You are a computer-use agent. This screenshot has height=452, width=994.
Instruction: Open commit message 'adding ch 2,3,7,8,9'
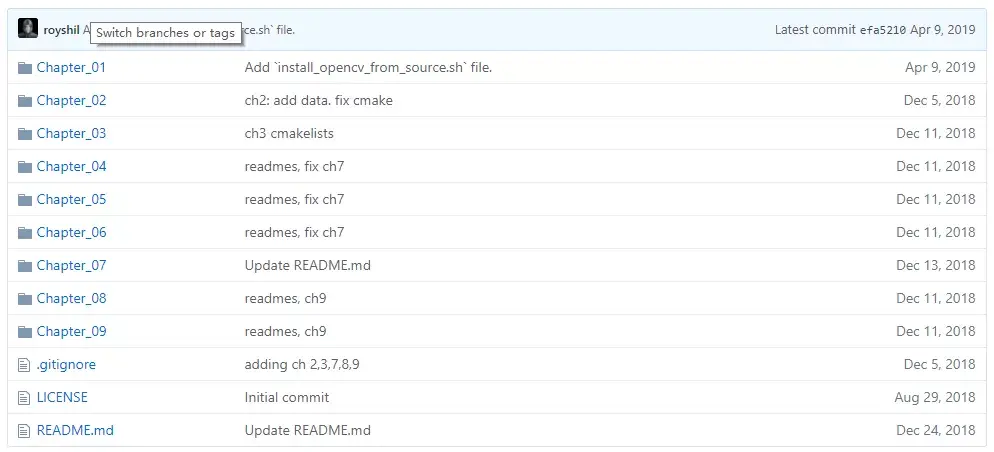pos(302,365)
